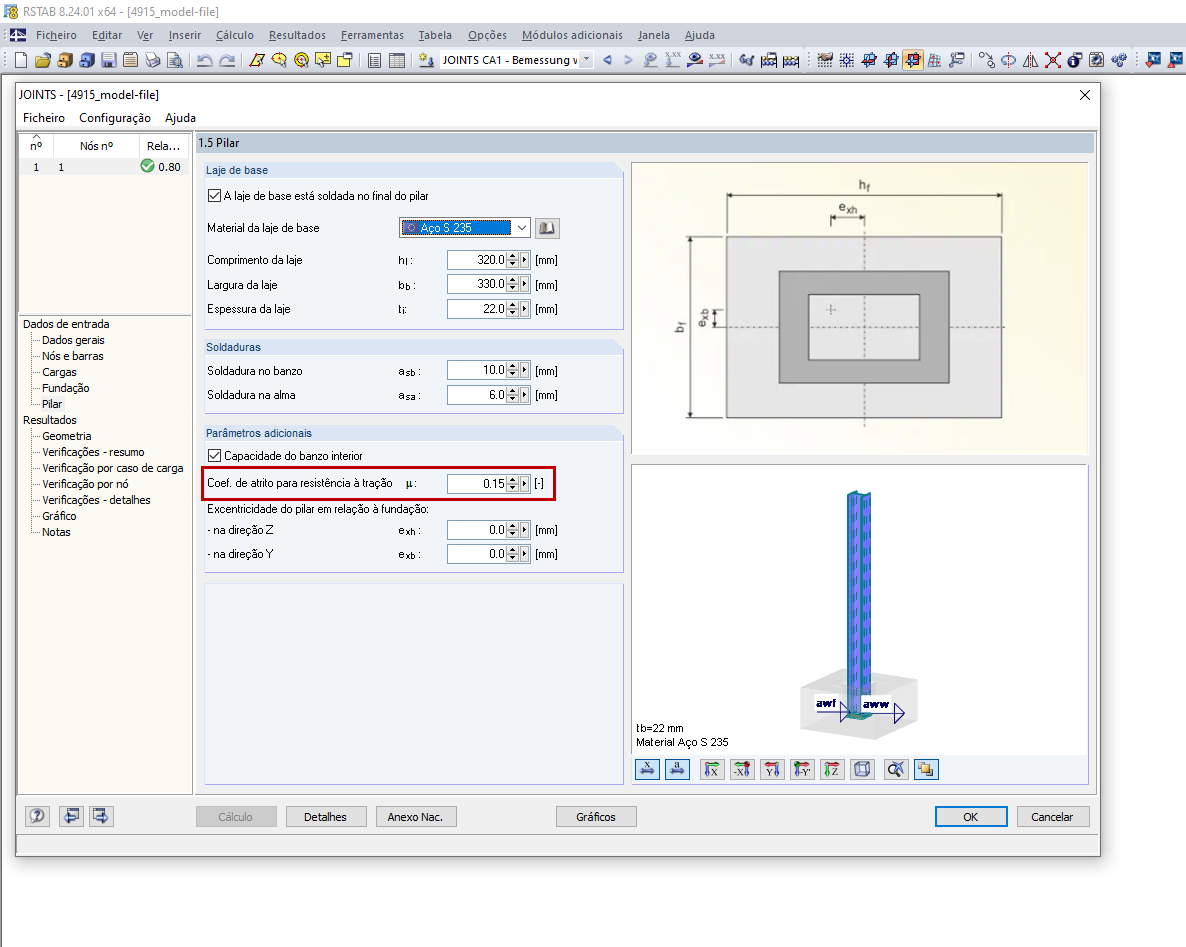Click the Cancelar button
The height and width of the screenshot is (947, 1186).
point(1052,817)
